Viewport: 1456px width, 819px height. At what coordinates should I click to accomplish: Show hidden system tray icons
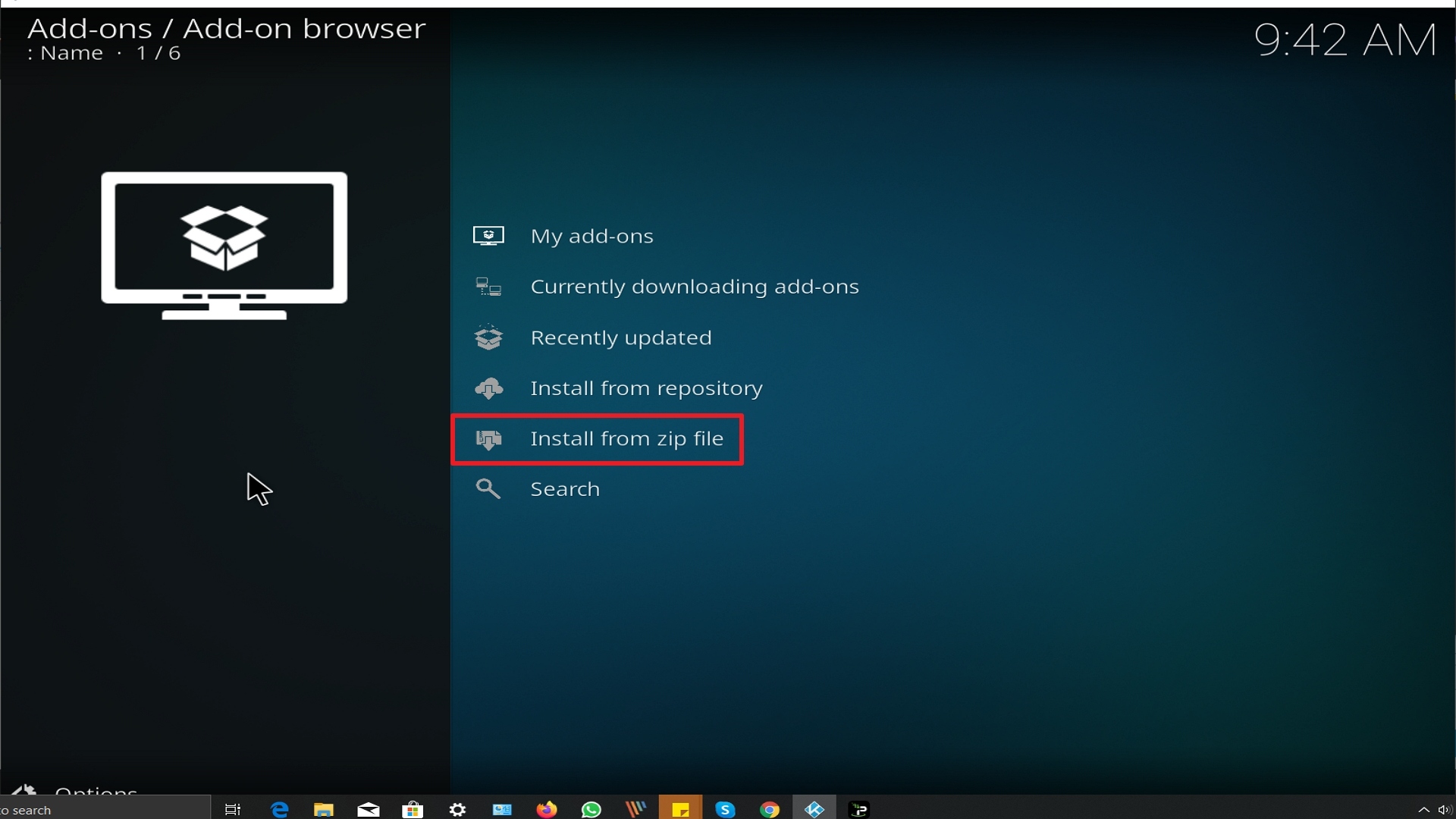(x=1424, y=810)
